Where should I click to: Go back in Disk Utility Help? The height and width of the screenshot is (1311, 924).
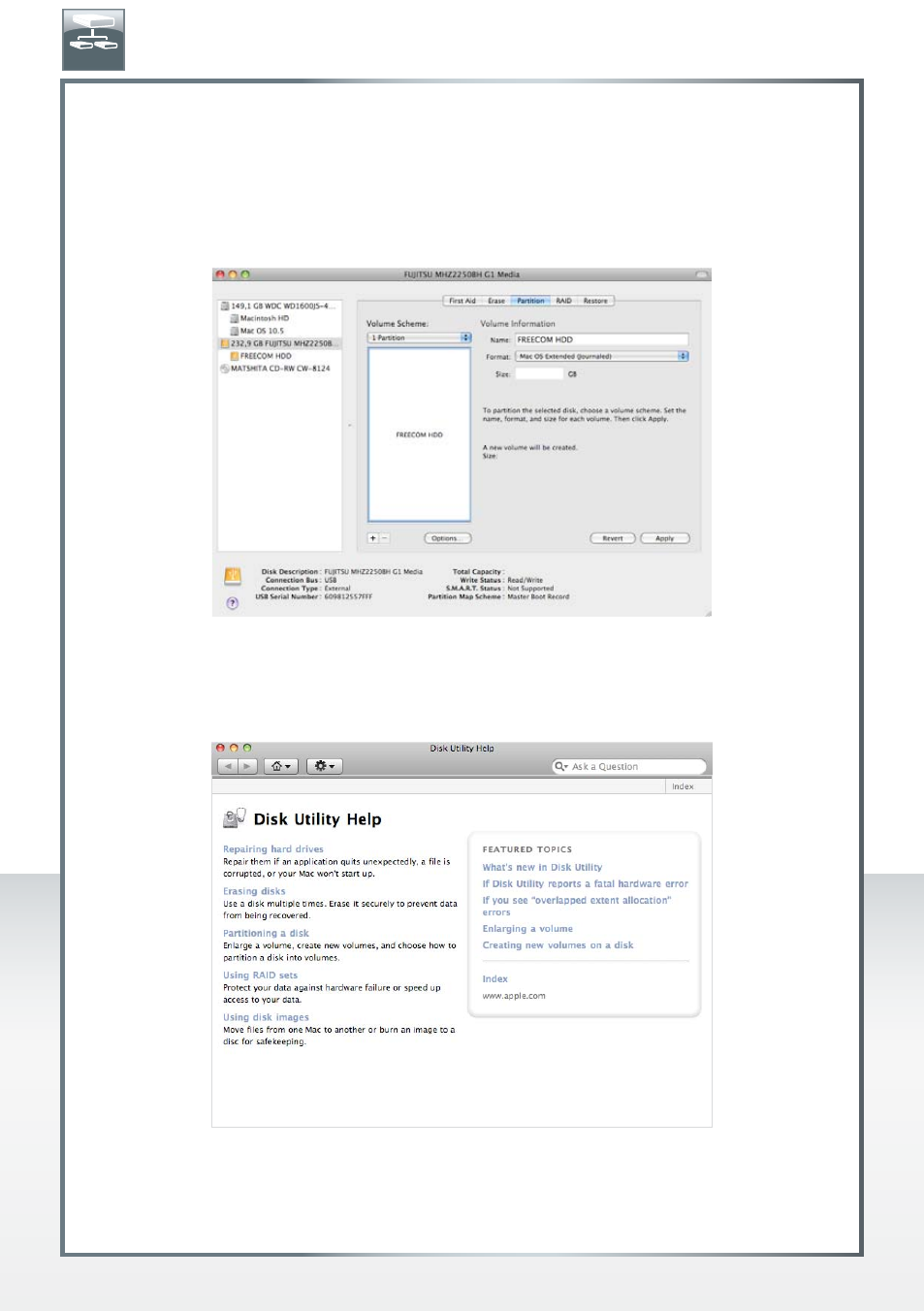click(227, 766)
